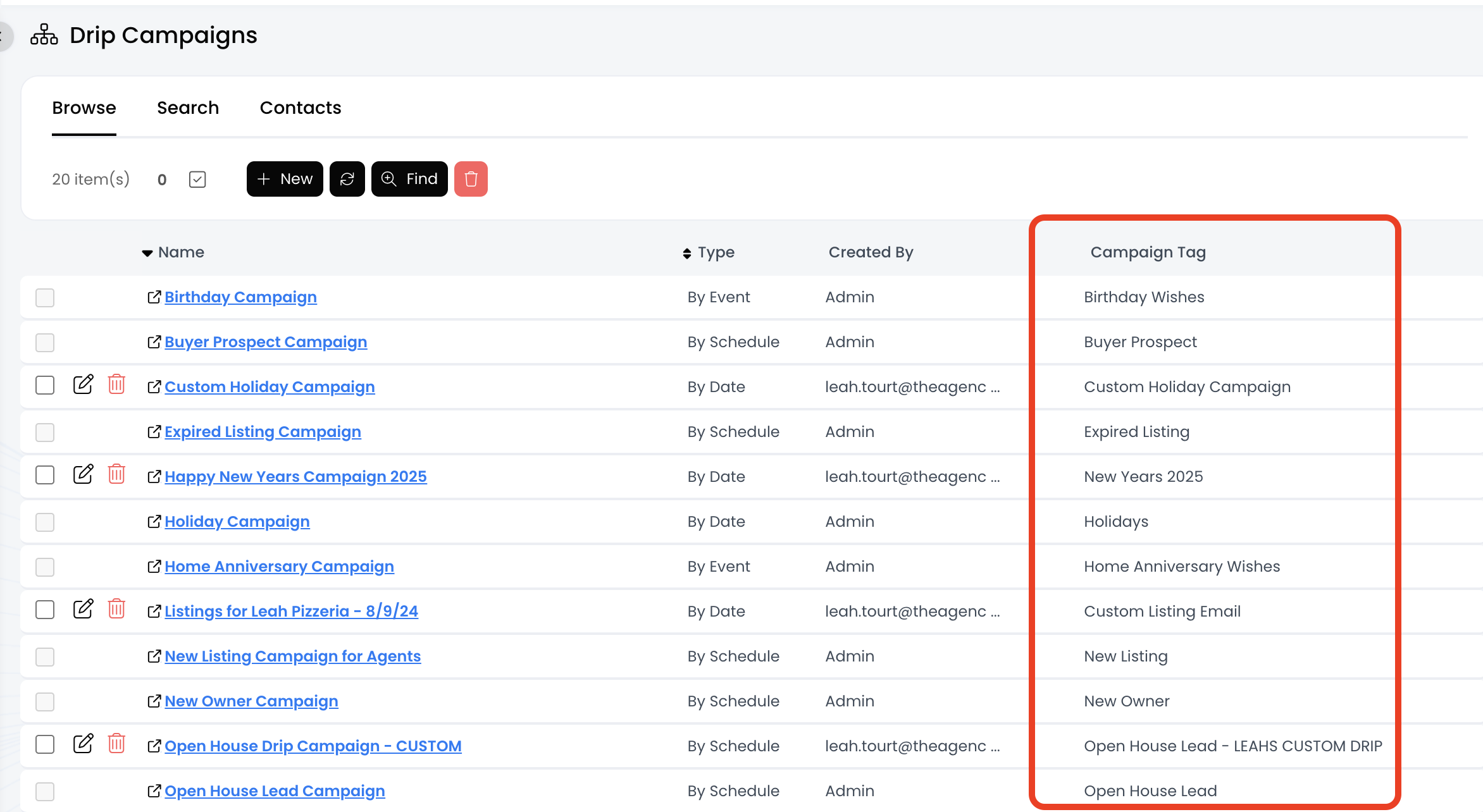Delete the Open House Drip Campaign - CUSTOM
1483x812 pixels.
(x=116, y=744)
